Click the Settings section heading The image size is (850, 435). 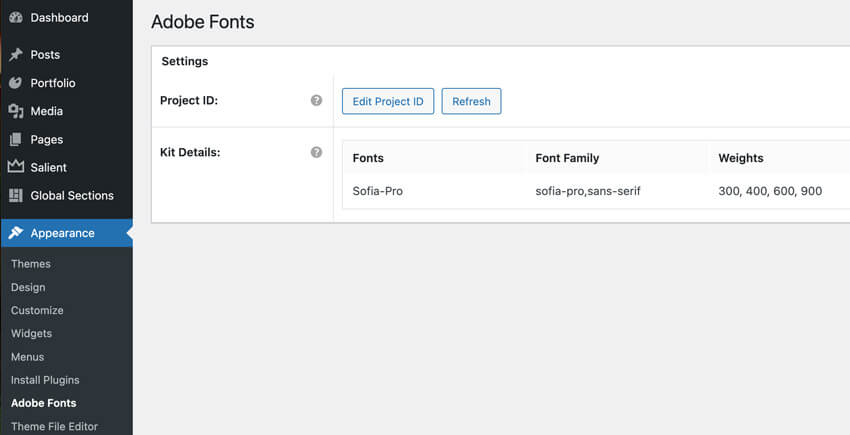click(185, 61)
